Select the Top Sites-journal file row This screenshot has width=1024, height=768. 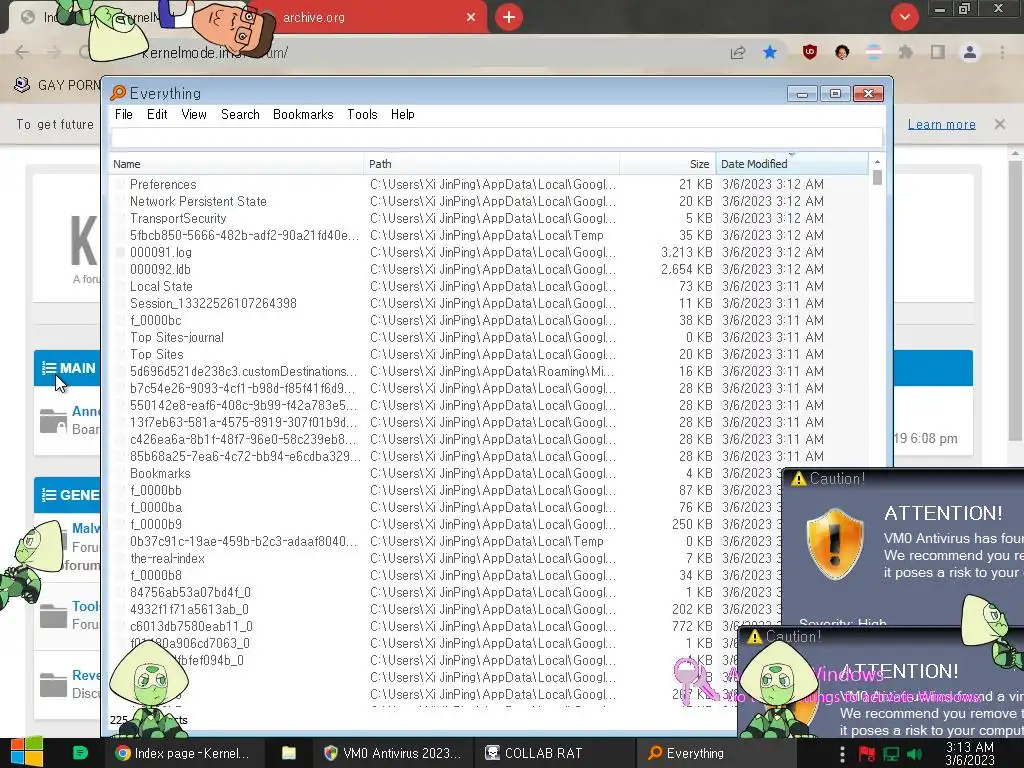[488, 337]
